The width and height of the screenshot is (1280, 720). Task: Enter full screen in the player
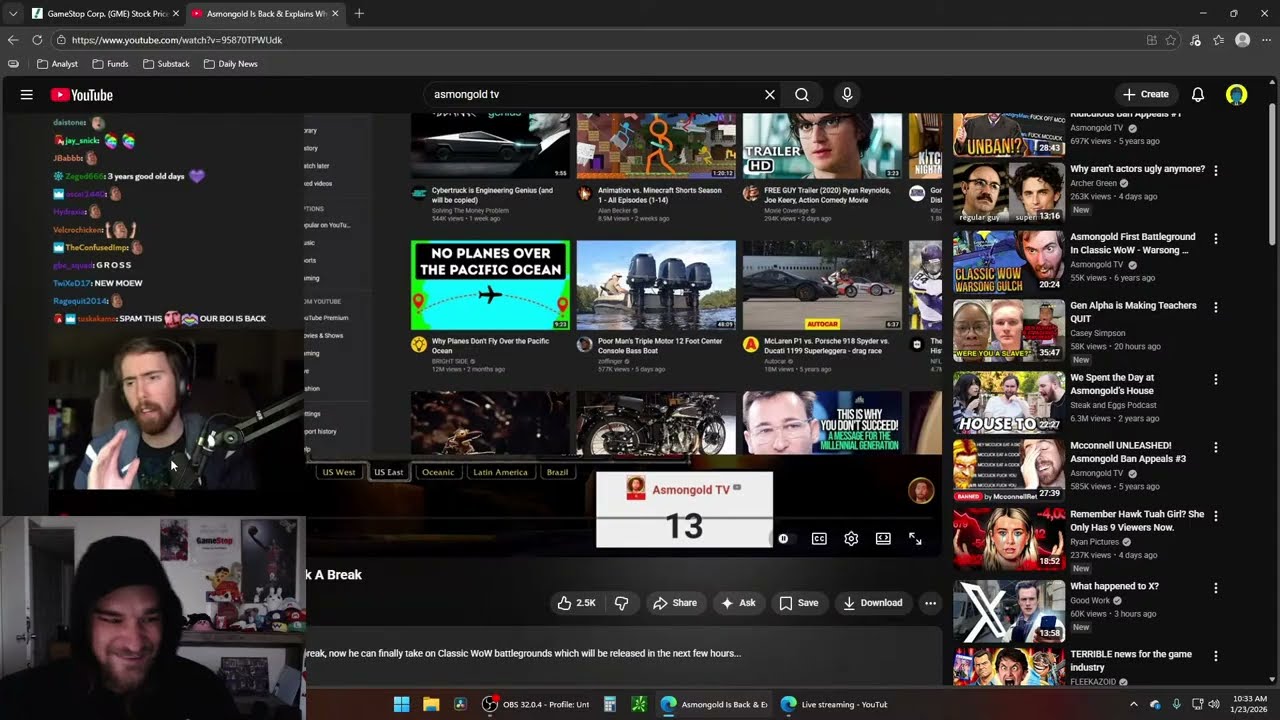pyautogui.click(x=915, y=538)
